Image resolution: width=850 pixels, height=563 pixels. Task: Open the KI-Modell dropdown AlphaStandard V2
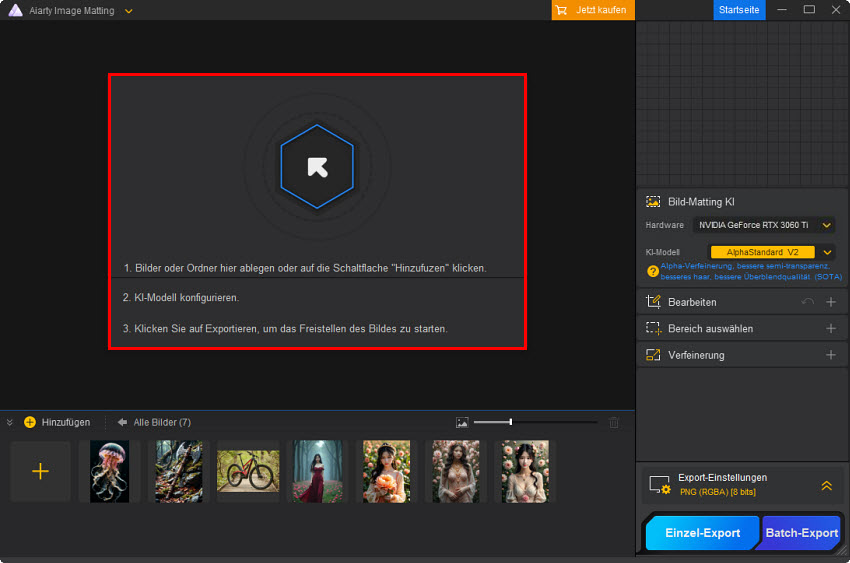772,252
